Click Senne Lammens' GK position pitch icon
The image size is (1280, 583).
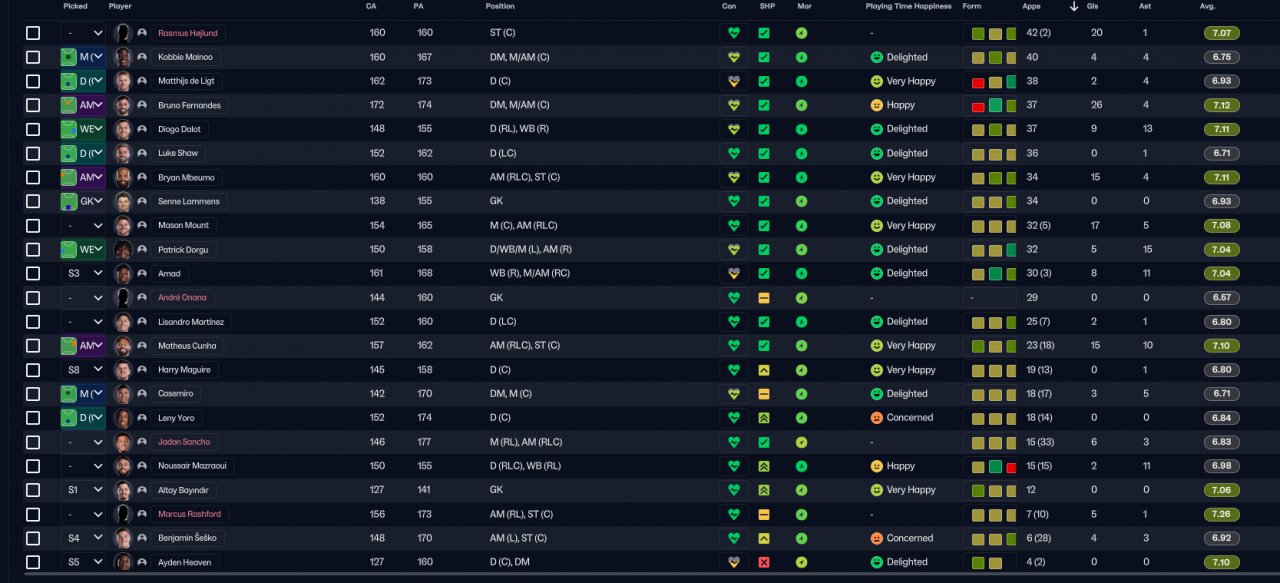(x=68, y=201)
